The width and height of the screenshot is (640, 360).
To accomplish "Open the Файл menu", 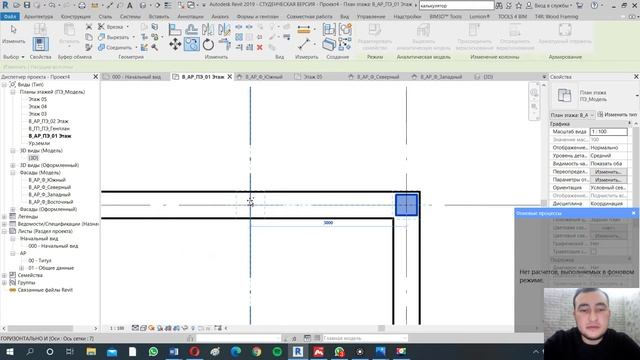I will [x=10, y=17].
